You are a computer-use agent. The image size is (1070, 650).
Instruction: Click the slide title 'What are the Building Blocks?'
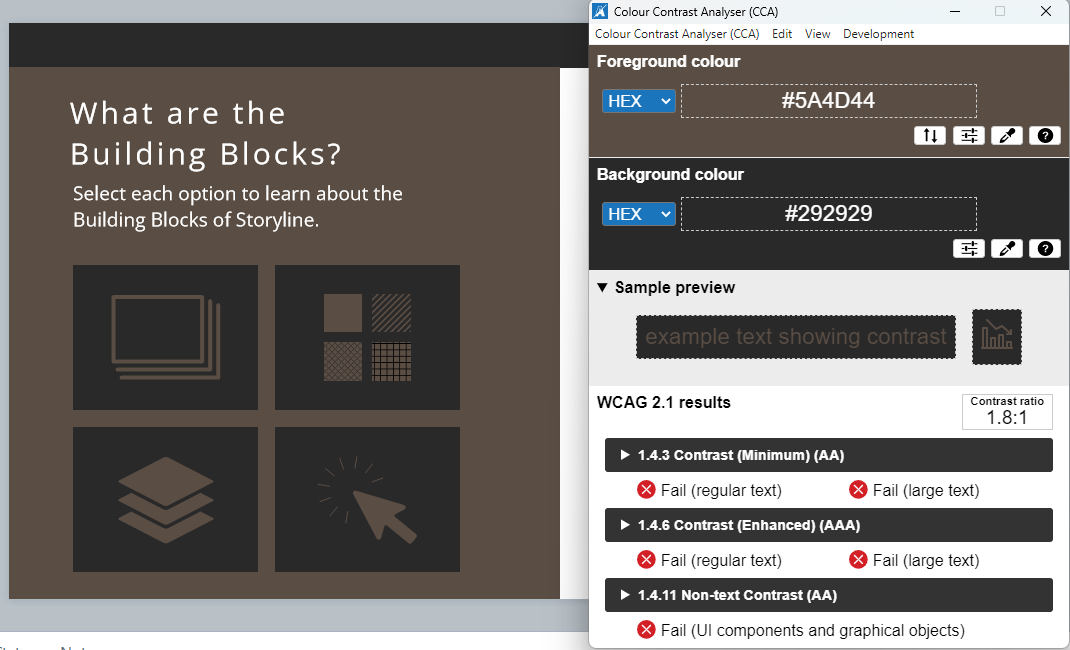(x=205, y=134)
